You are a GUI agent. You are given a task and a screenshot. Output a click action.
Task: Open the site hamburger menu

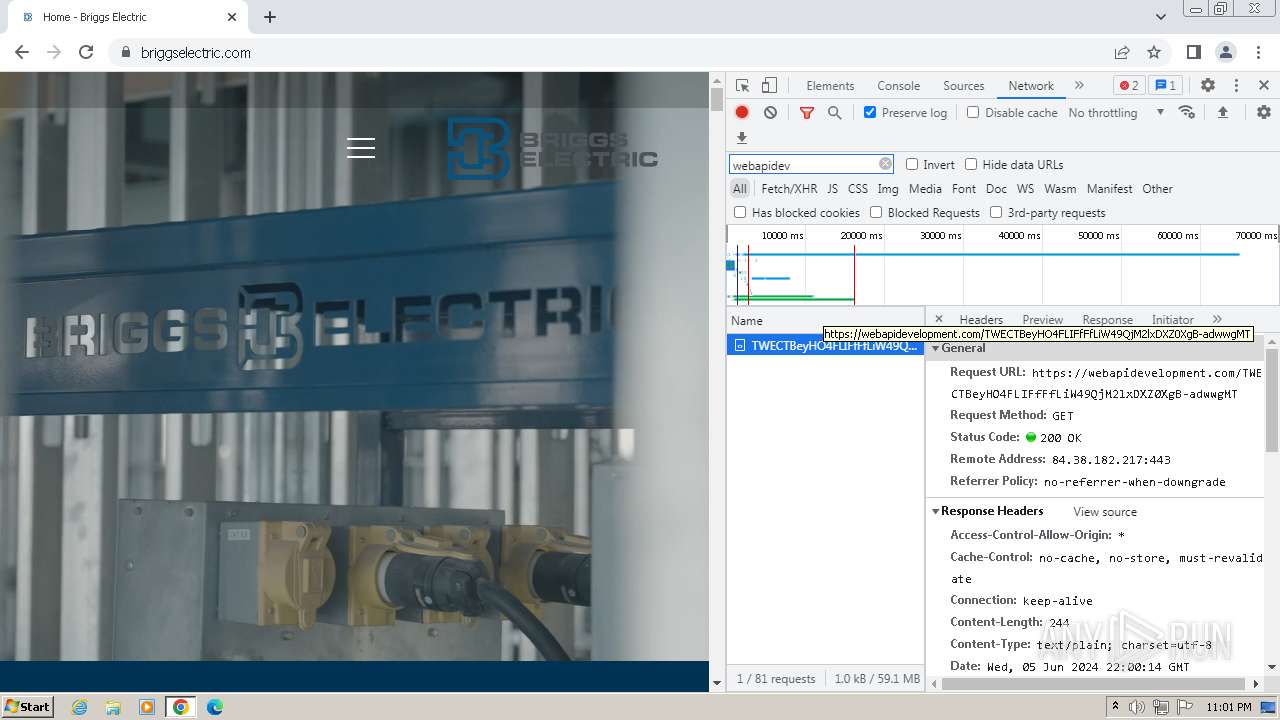click(361, 148)
